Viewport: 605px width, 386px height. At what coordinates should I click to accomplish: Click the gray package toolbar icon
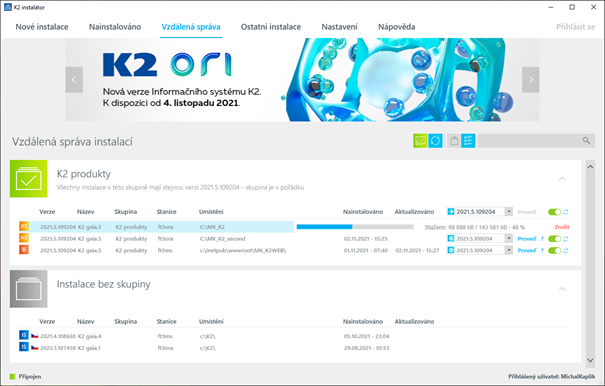454,141
